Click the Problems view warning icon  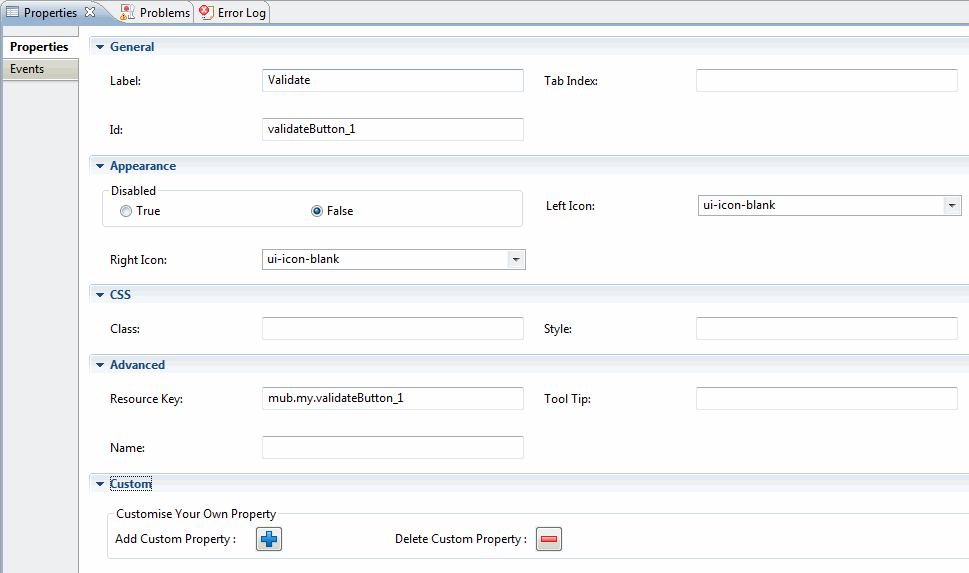click(127, 12)
